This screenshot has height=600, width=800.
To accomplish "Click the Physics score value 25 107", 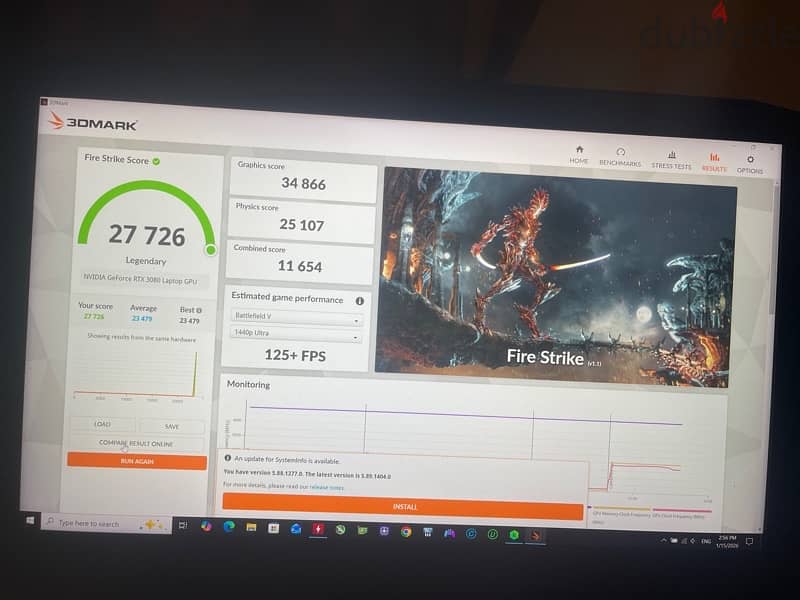I will tap(302, 224).
